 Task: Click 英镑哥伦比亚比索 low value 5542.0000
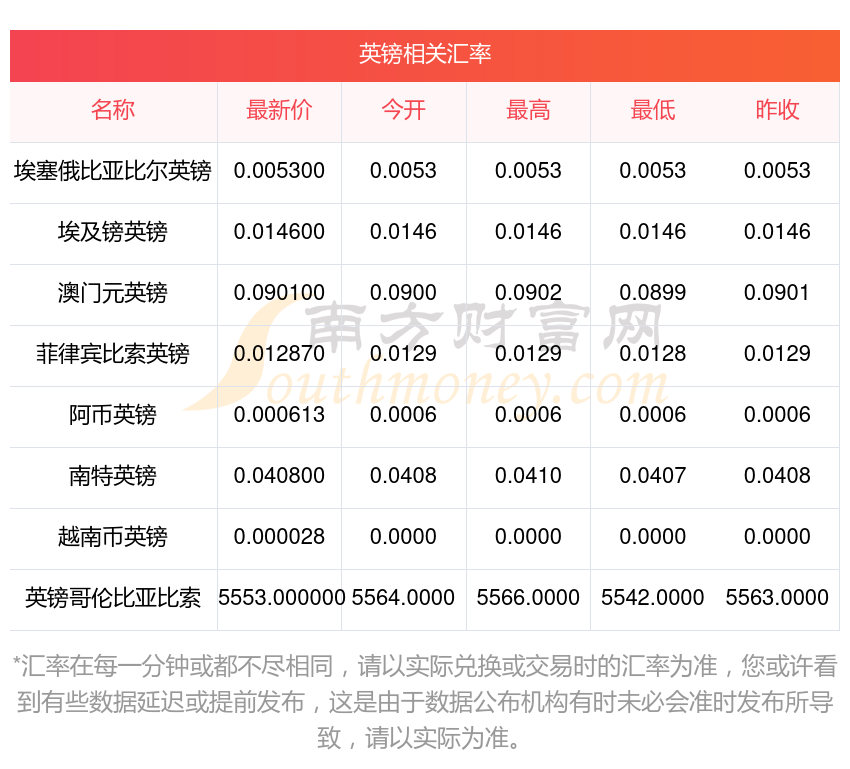pos(653,598)
